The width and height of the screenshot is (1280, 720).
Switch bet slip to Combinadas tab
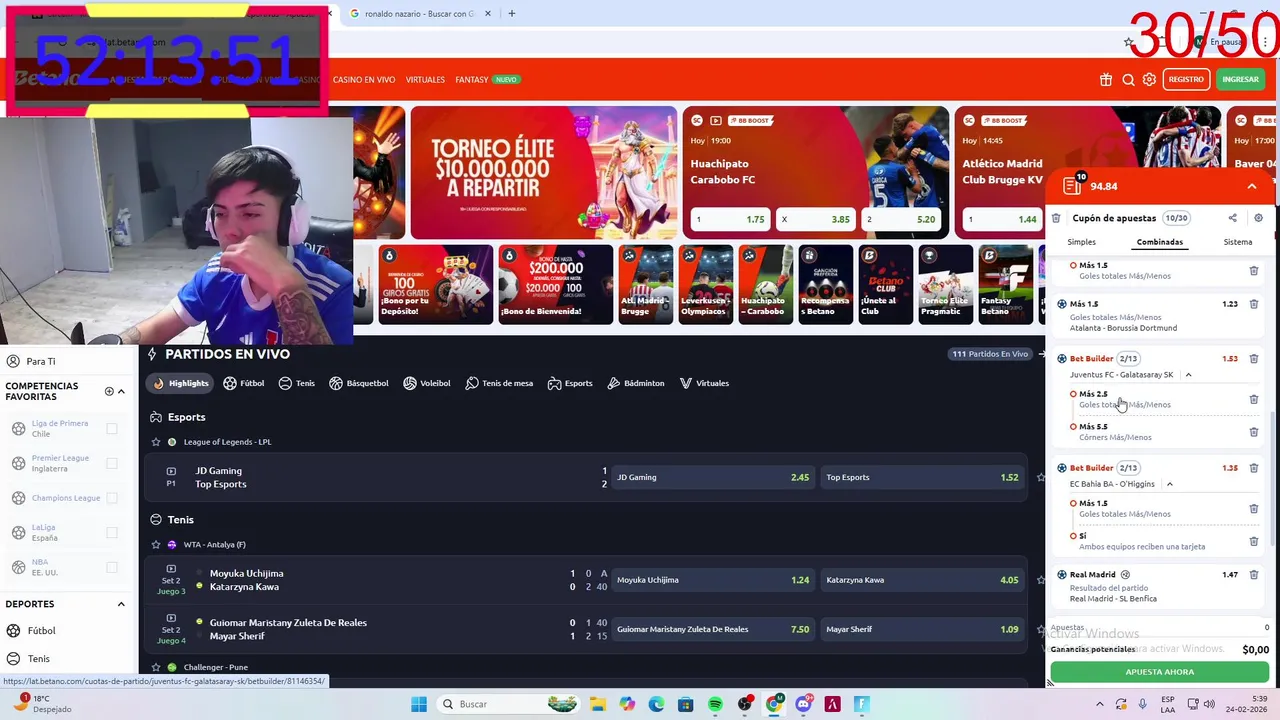click(x=1159, y=242)
